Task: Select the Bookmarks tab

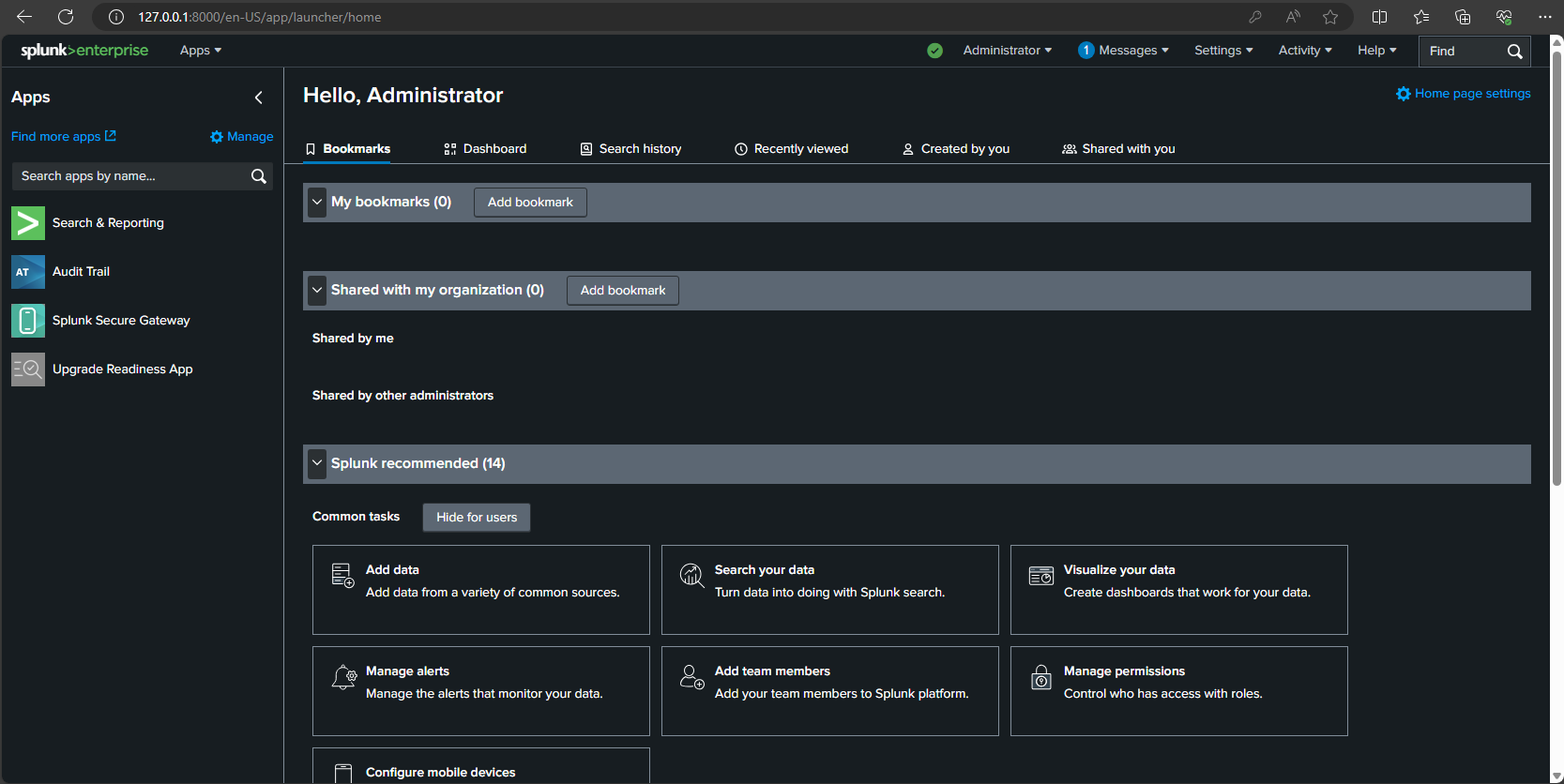Action: [348, 149]
